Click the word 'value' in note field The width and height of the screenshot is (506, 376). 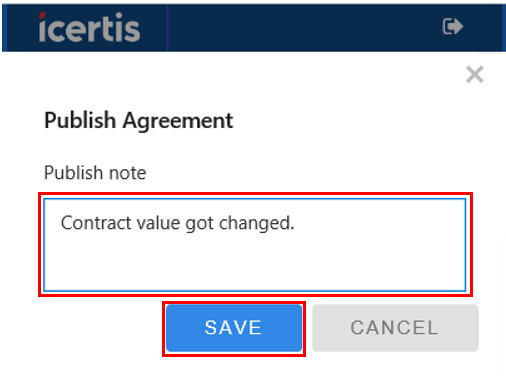[159, 223]
